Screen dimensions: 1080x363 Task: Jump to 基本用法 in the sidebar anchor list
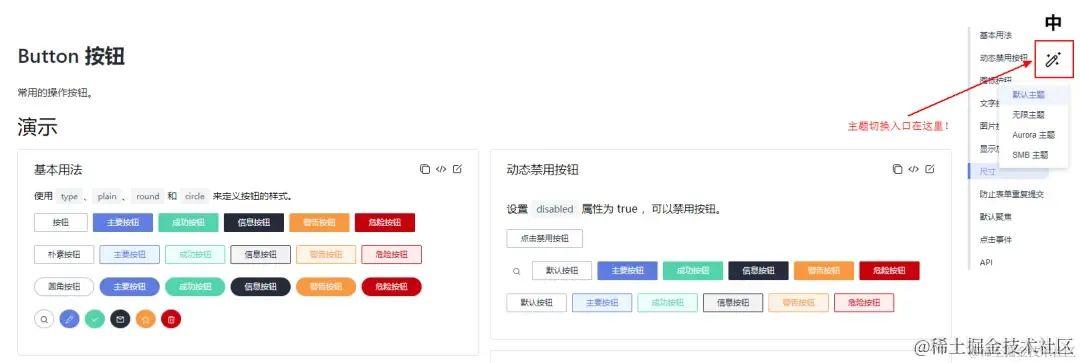pos(996,35)
